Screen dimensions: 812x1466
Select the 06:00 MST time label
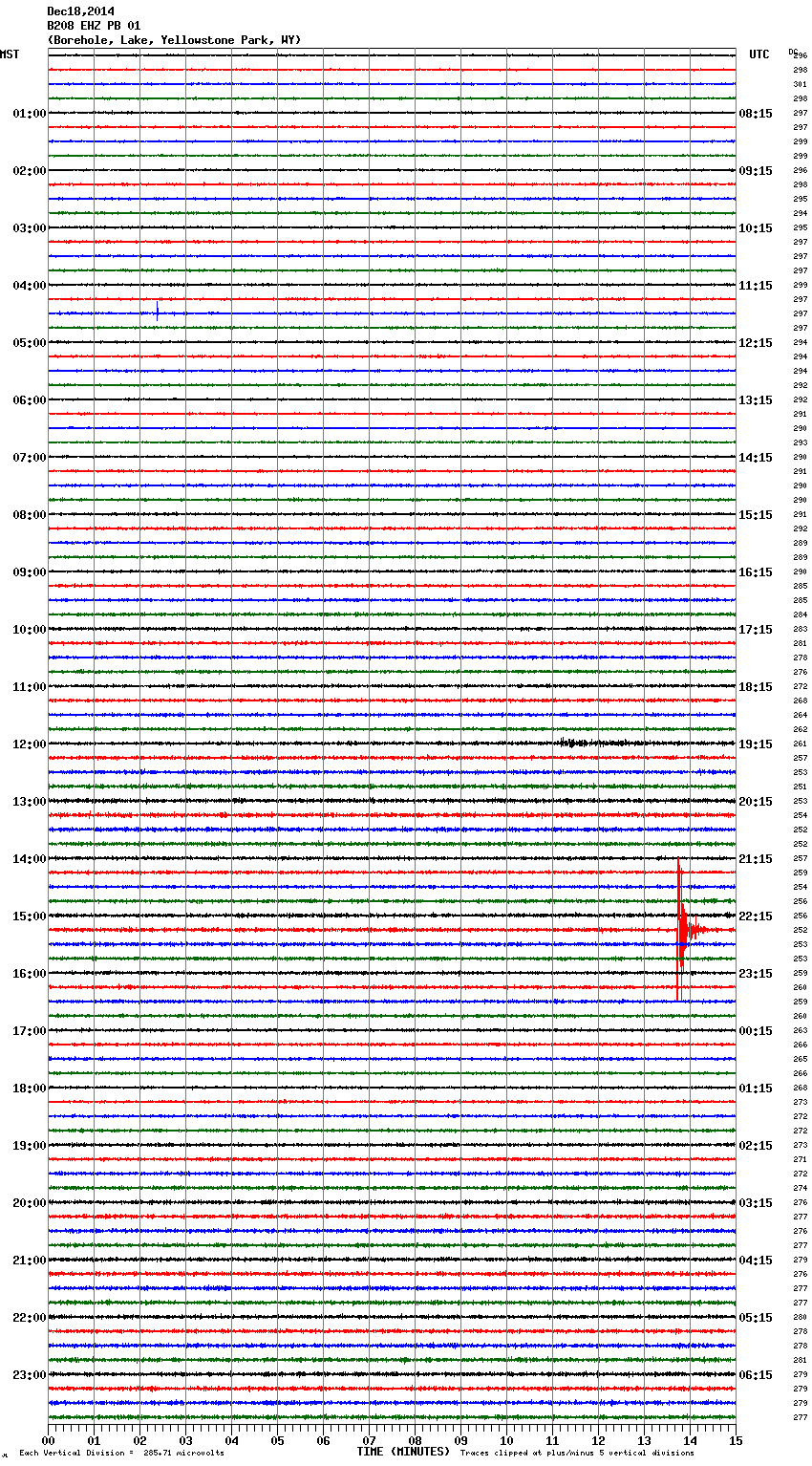[x=30, y=400]
